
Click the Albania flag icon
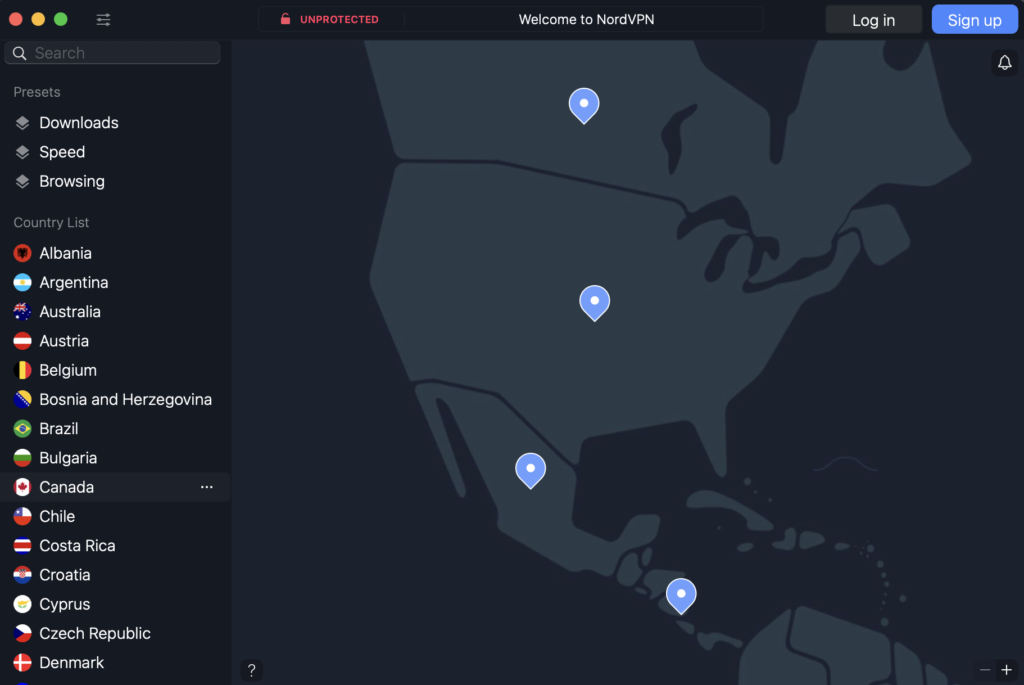coord(22,253)
